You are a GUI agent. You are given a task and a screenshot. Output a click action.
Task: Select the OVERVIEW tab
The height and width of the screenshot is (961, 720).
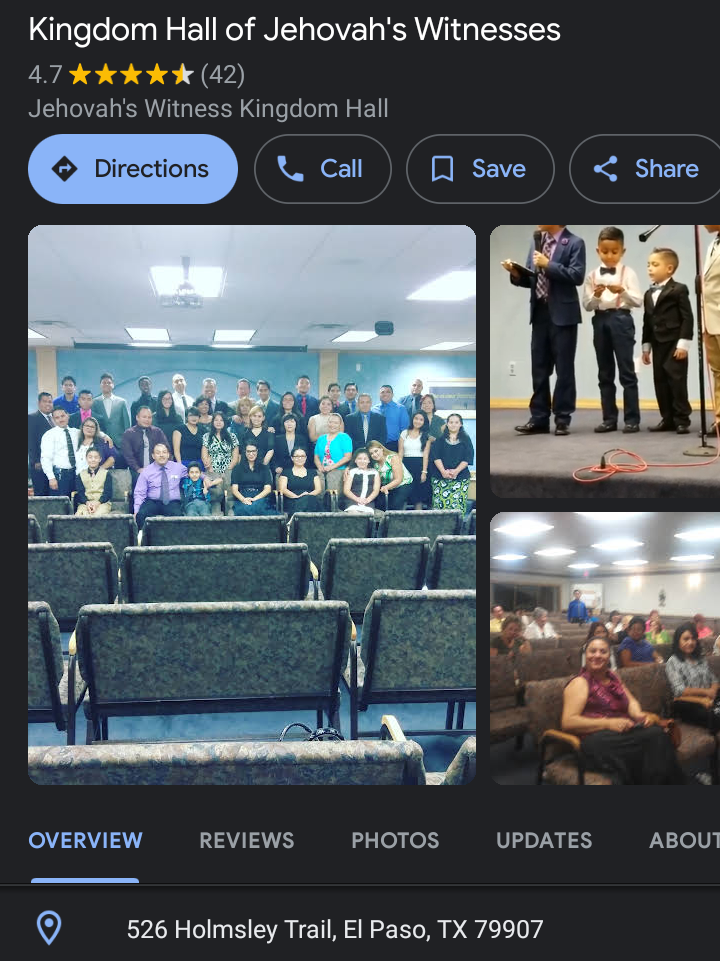pyautogui.click(x=85, y=840)
